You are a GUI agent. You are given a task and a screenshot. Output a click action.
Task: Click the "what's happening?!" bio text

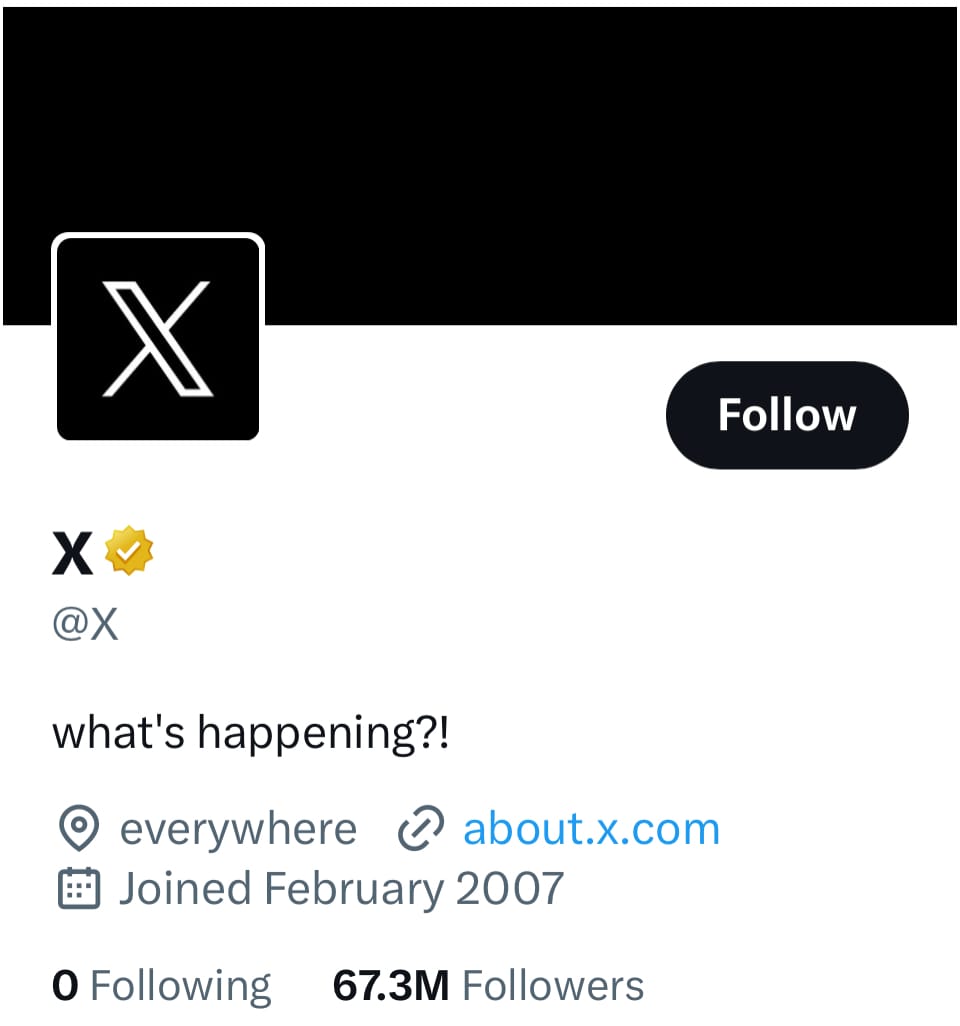(251, 734)
